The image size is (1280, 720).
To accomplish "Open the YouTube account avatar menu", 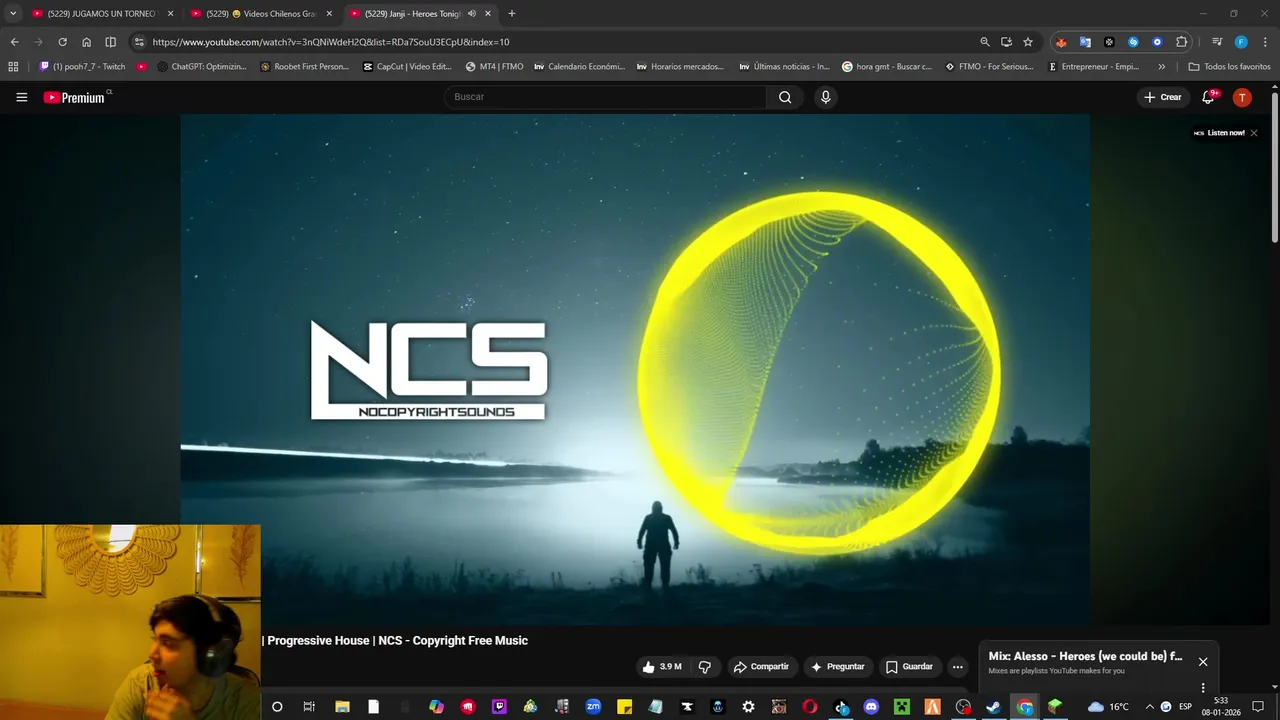I will tap(1242, 97).
